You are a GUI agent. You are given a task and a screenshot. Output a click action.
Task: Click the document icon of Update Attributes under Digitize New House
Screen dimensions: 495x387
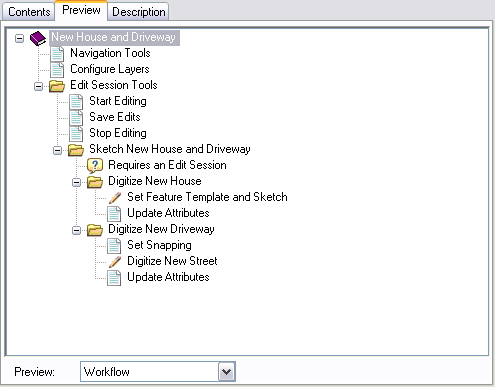coord(114,213)
